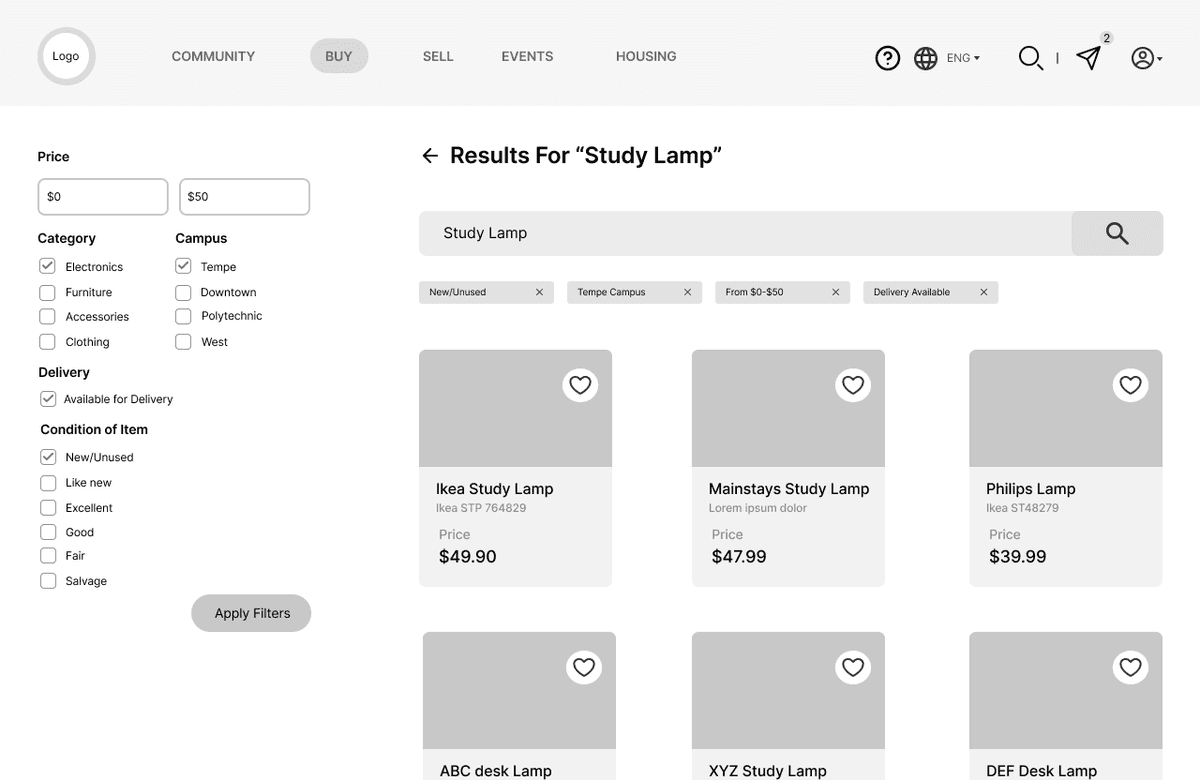Click magnifier button in Study Lamp search bar
This screenshot has height=780, width=1200.
click(x=1117, y=233)
